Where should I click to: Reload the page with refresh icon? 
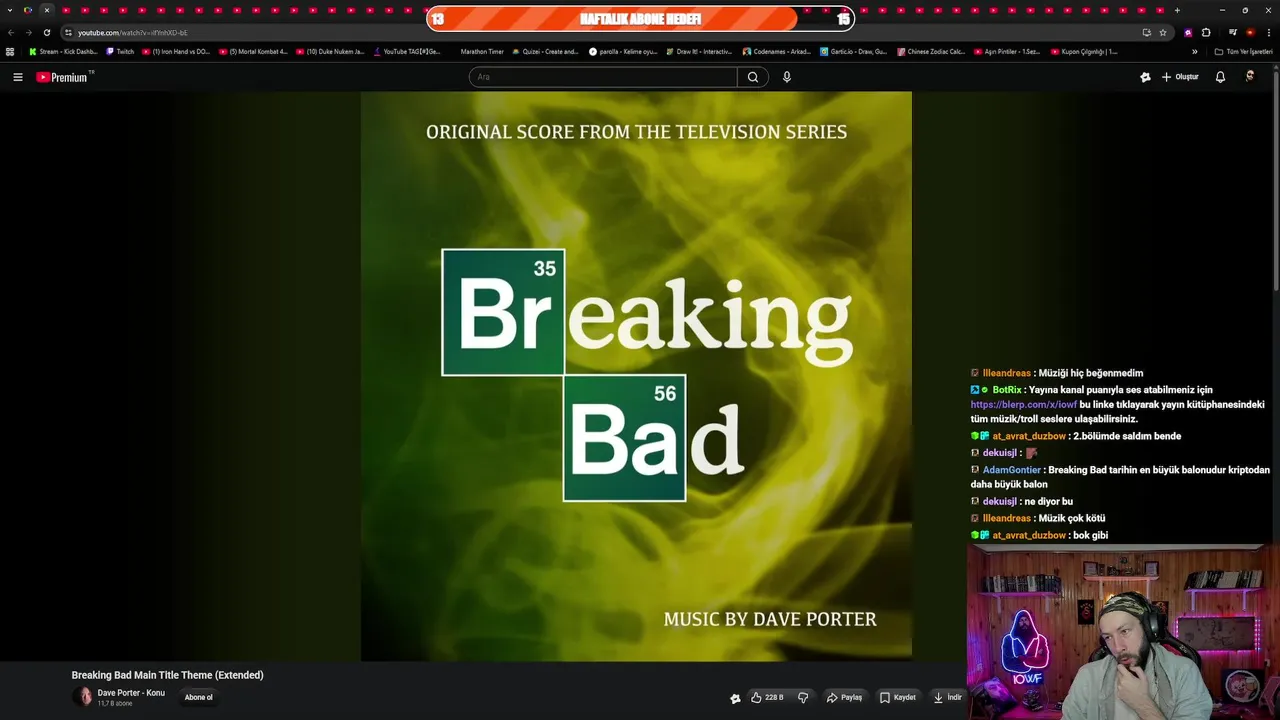46,32
